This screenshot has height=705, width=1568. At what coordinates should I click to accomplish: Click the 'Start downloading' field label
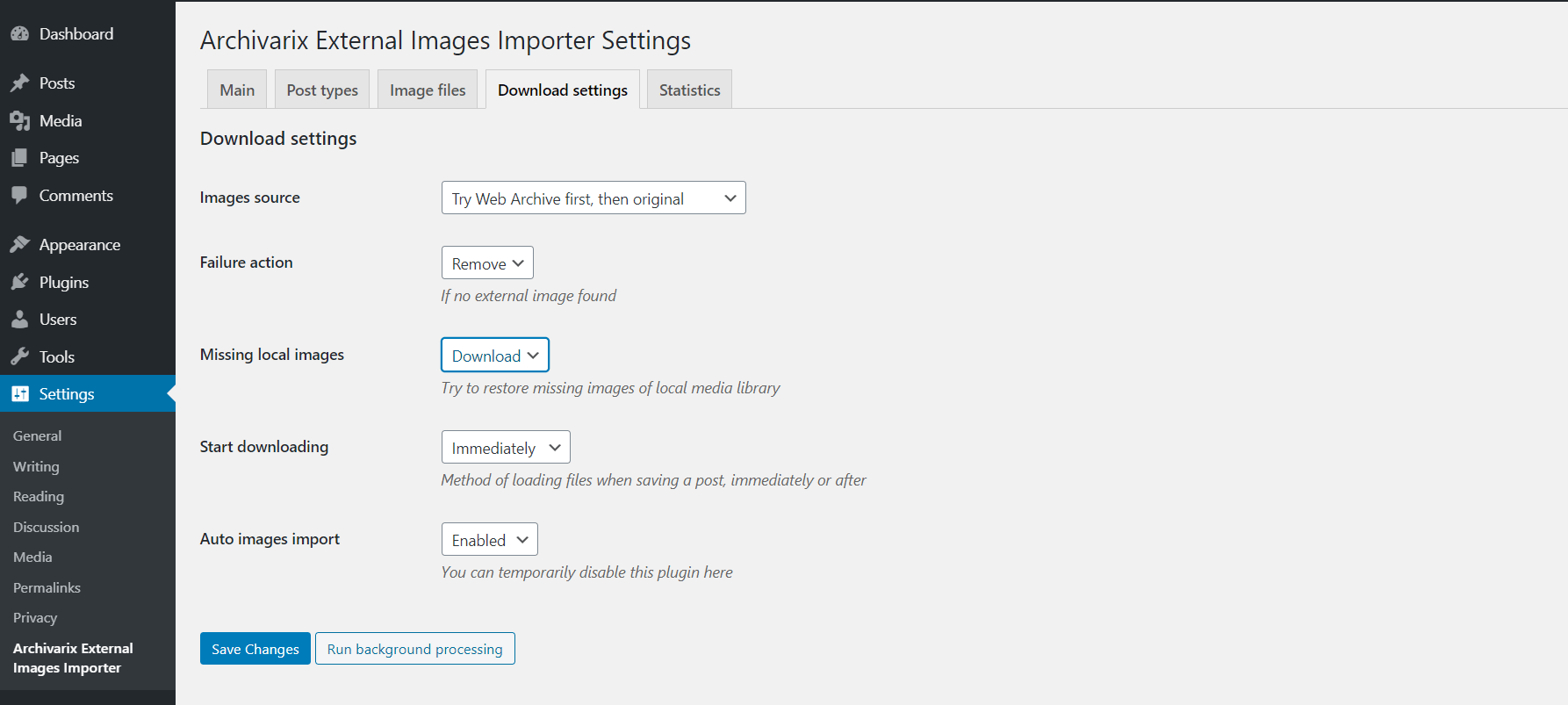pyautogui.click(x=264, y=447)
